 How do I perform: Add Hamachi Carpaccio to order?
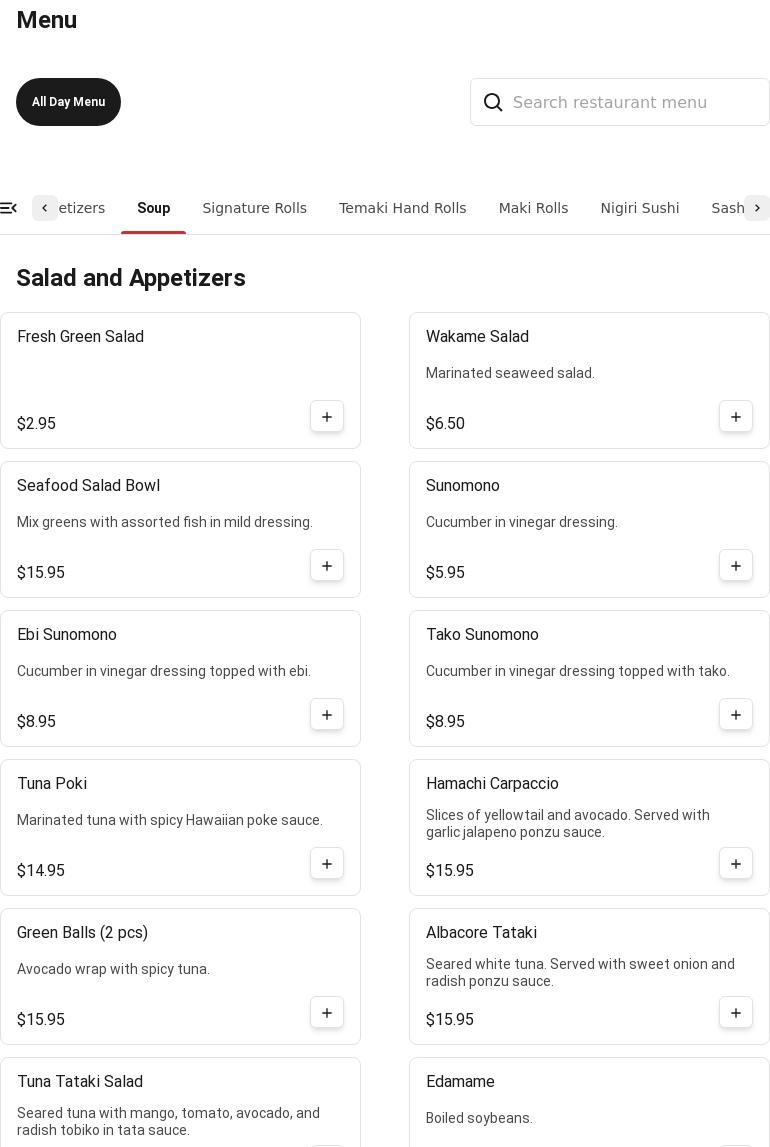(736, 864)
